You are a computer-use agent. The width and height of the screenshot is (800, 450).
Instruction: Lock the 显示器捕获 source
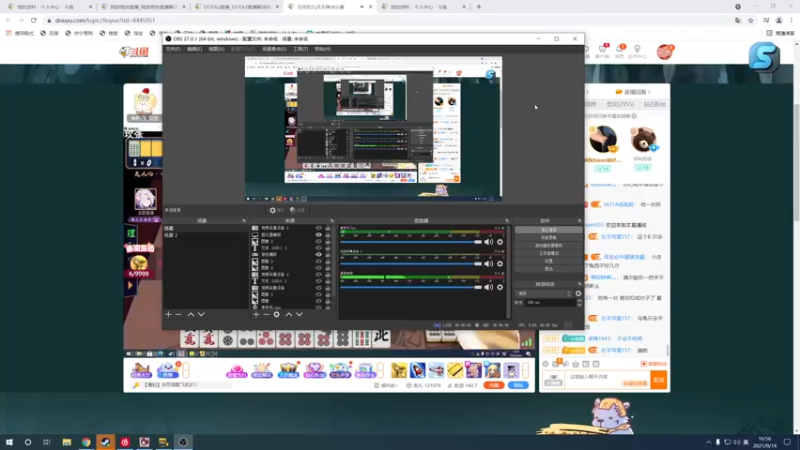pos(328,235)
